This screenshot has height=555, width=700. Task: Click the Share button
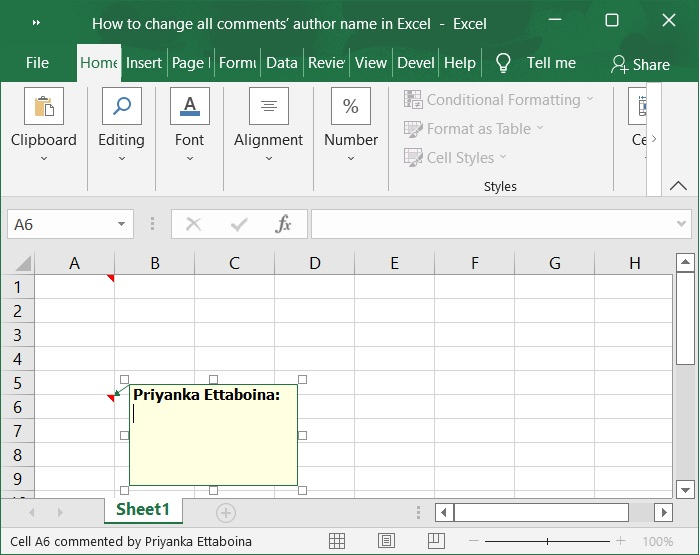[x=640, y=64]
